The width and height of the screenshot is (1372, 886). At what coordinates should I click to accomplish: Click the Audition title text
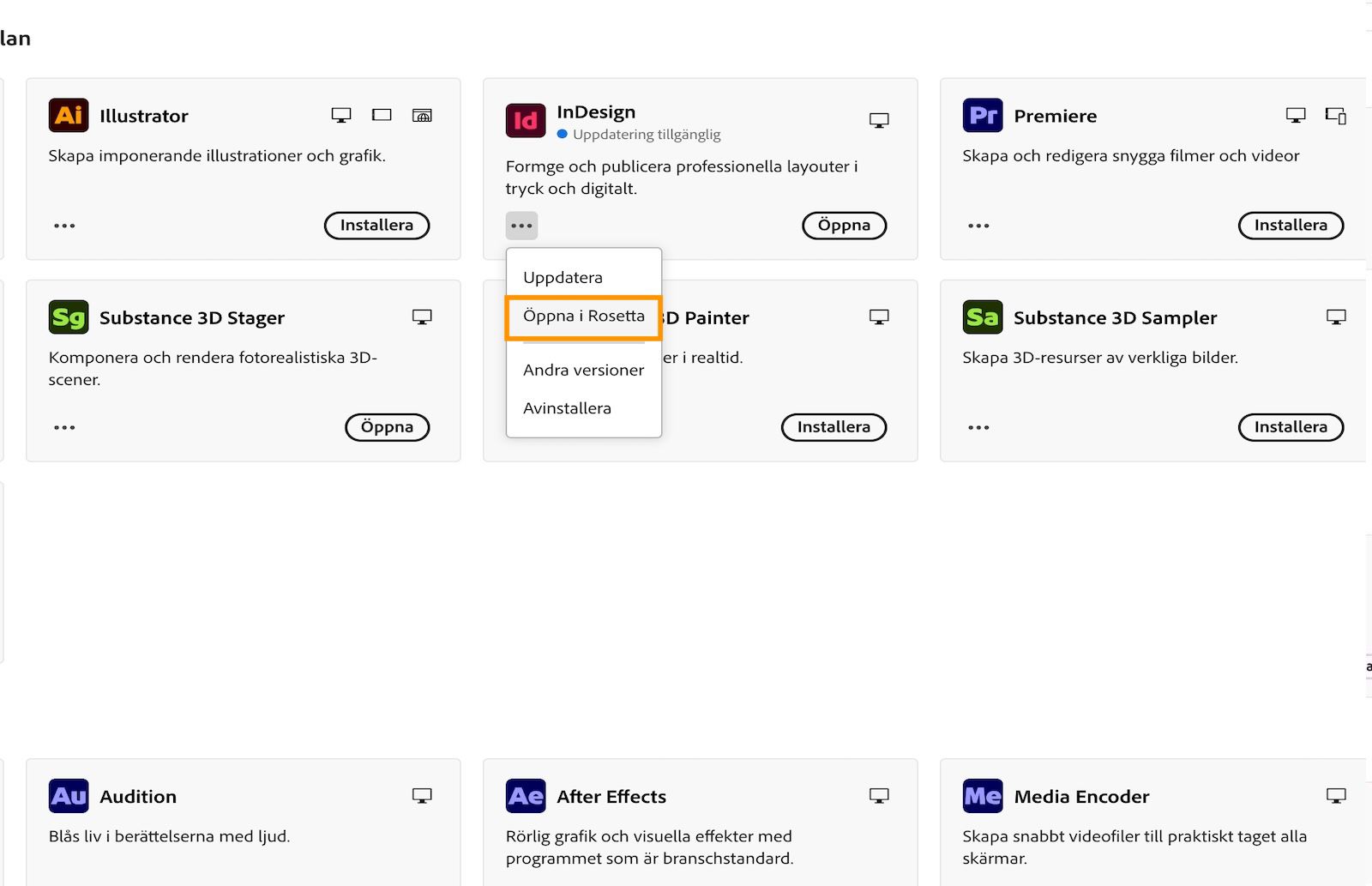[x=138, y=796]
